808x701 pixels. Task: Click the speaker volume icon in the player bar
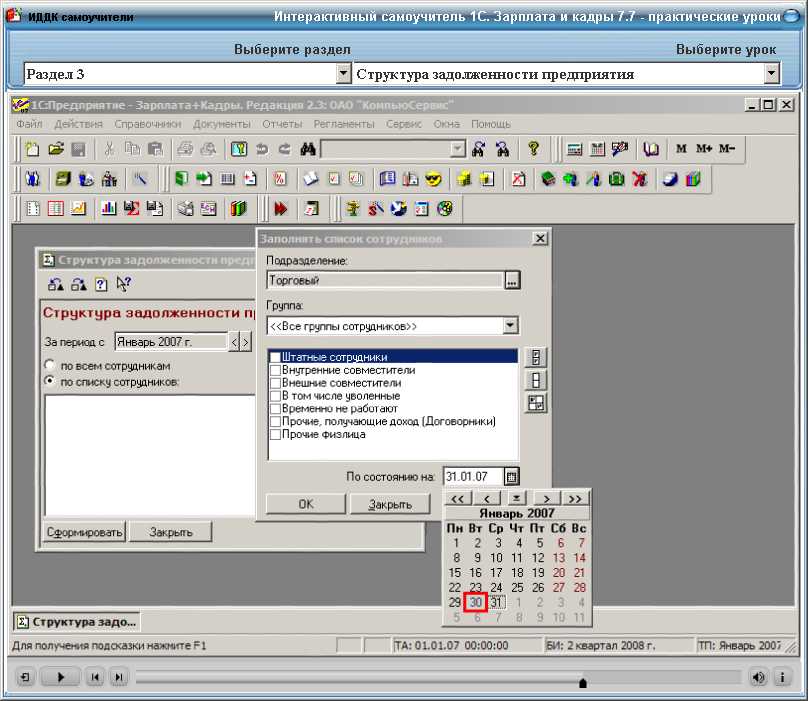tap(758, 677)
